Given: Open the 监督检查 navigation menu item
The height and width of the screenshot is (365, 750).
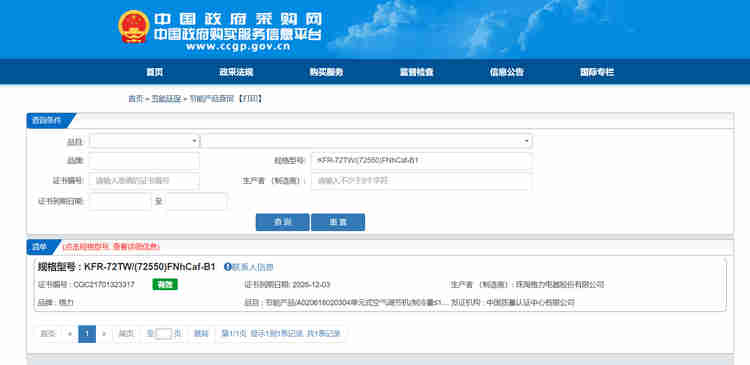Looking at the screenshot, I should click(416, 72).
